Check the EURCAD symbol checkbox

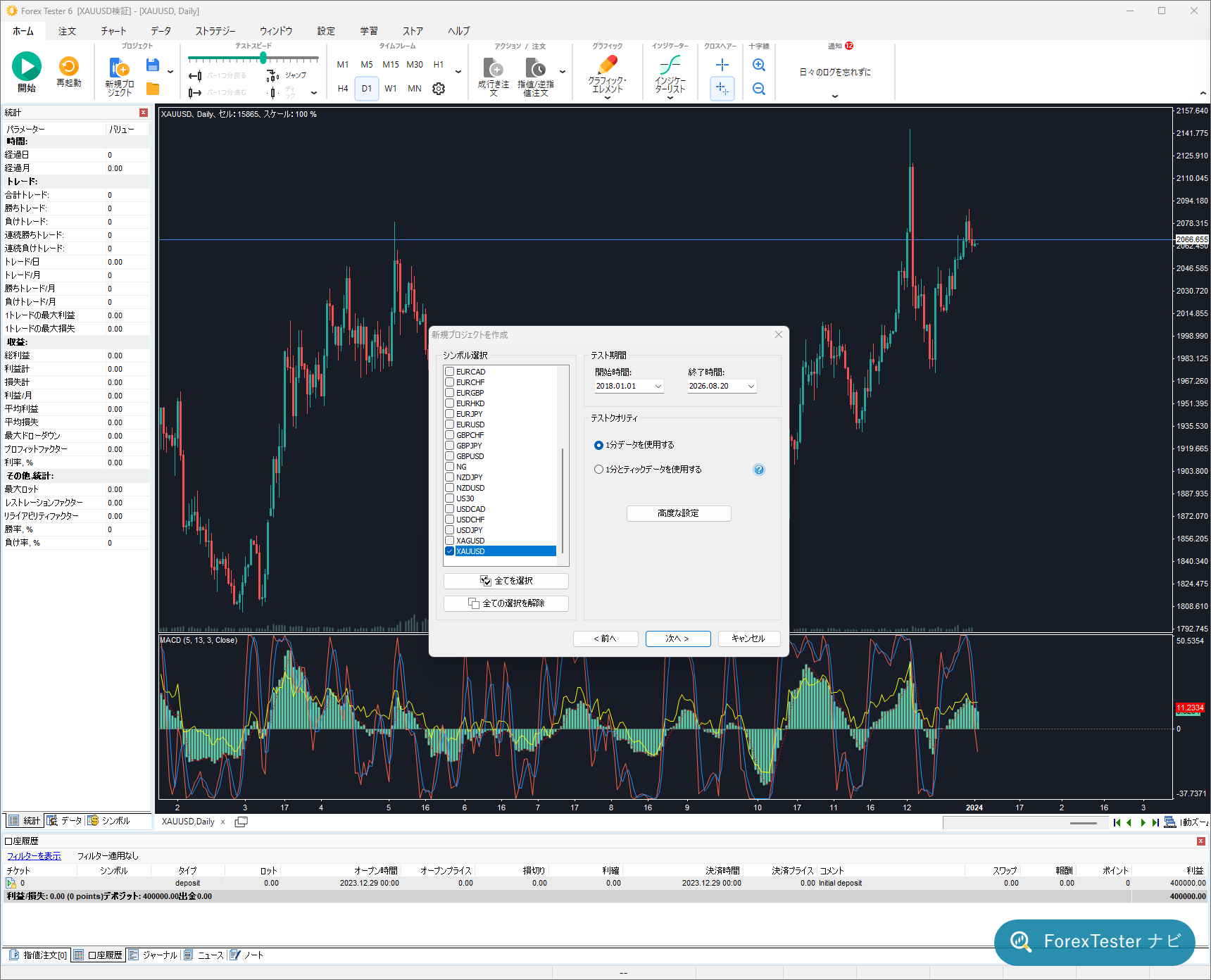[x=449, y=372]
